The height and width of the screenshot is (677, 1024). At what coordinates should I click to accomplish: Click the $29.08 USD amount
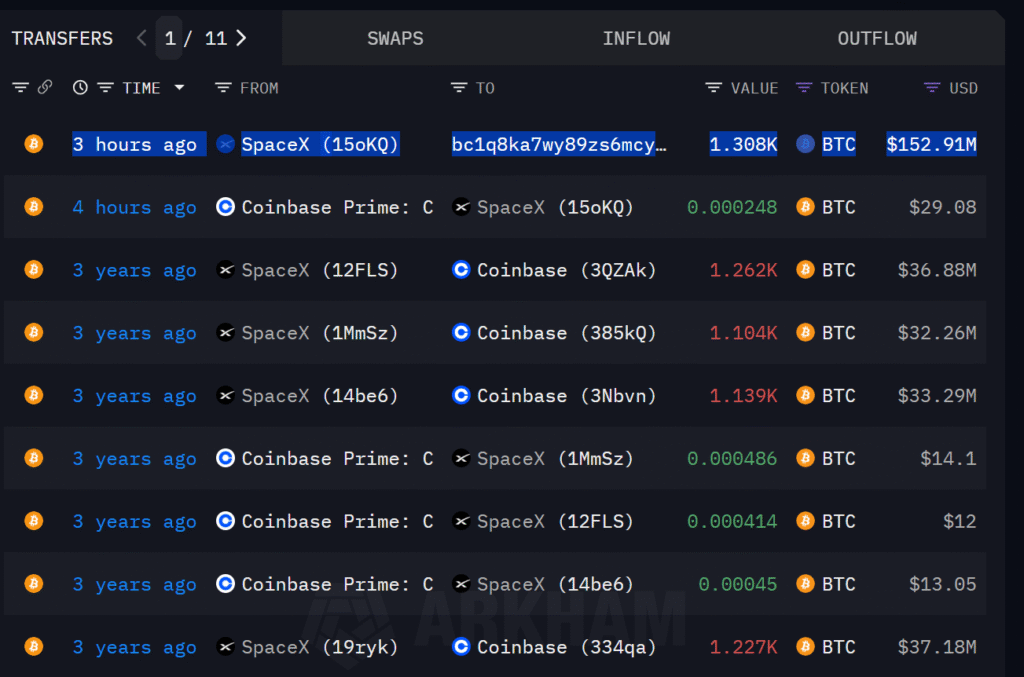coord(942,208)
